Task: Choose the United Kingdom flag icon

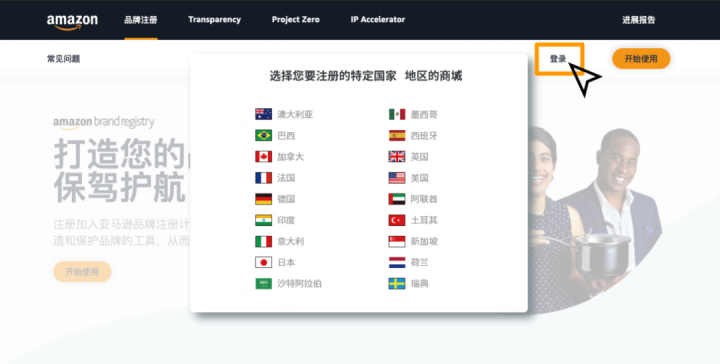Action: (x=397, y=157)
